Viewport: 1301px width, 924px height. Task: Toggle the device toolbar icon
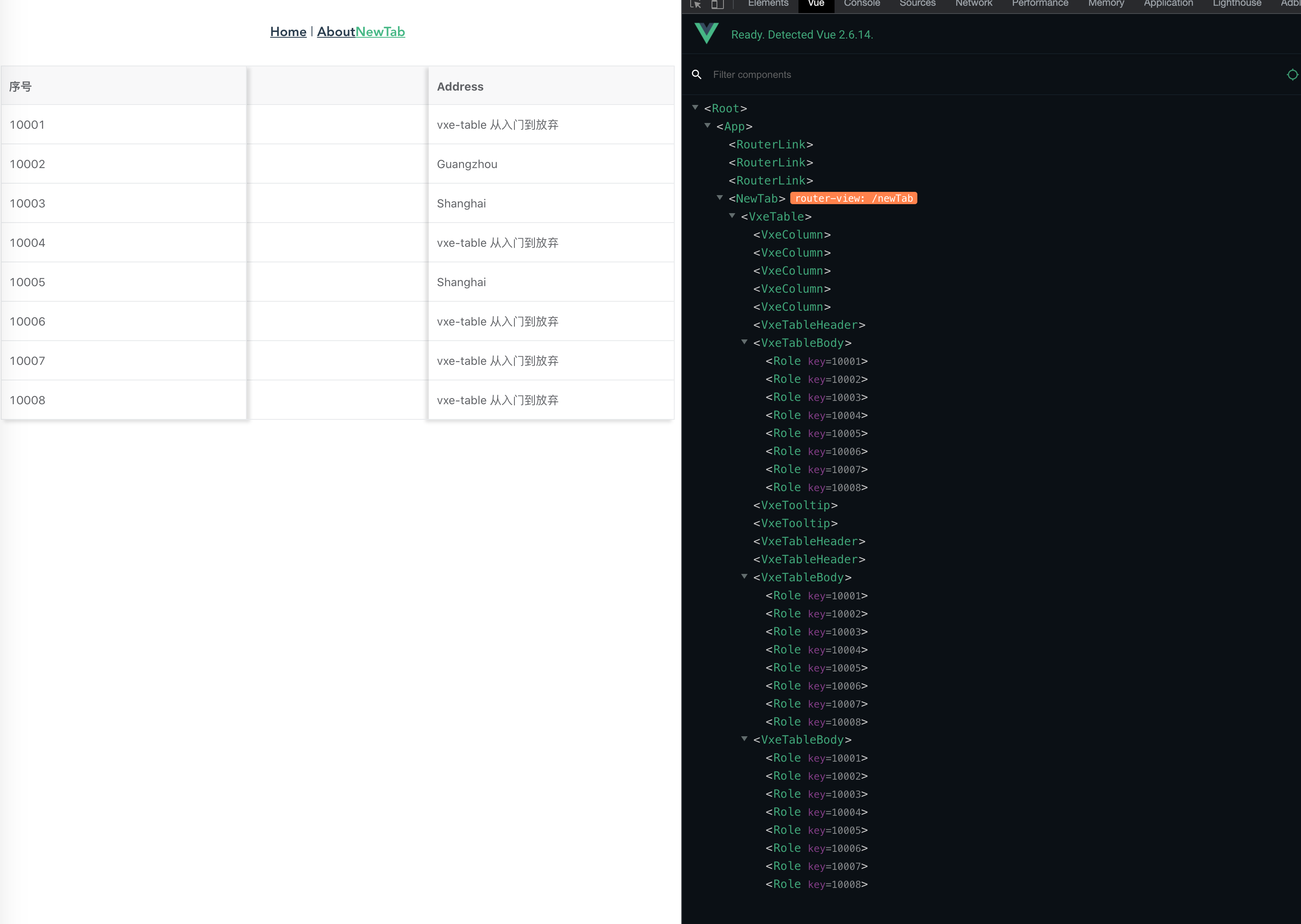click(x=717, y=5)
